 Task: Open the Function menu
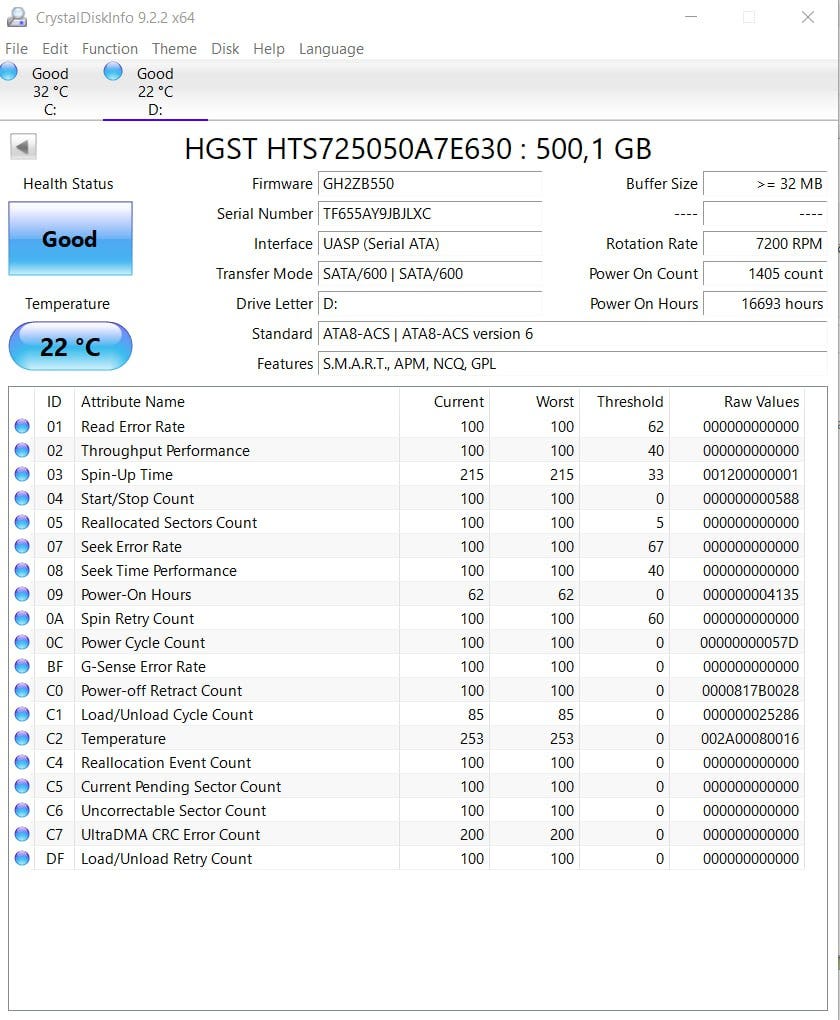(x=110, y=49)
